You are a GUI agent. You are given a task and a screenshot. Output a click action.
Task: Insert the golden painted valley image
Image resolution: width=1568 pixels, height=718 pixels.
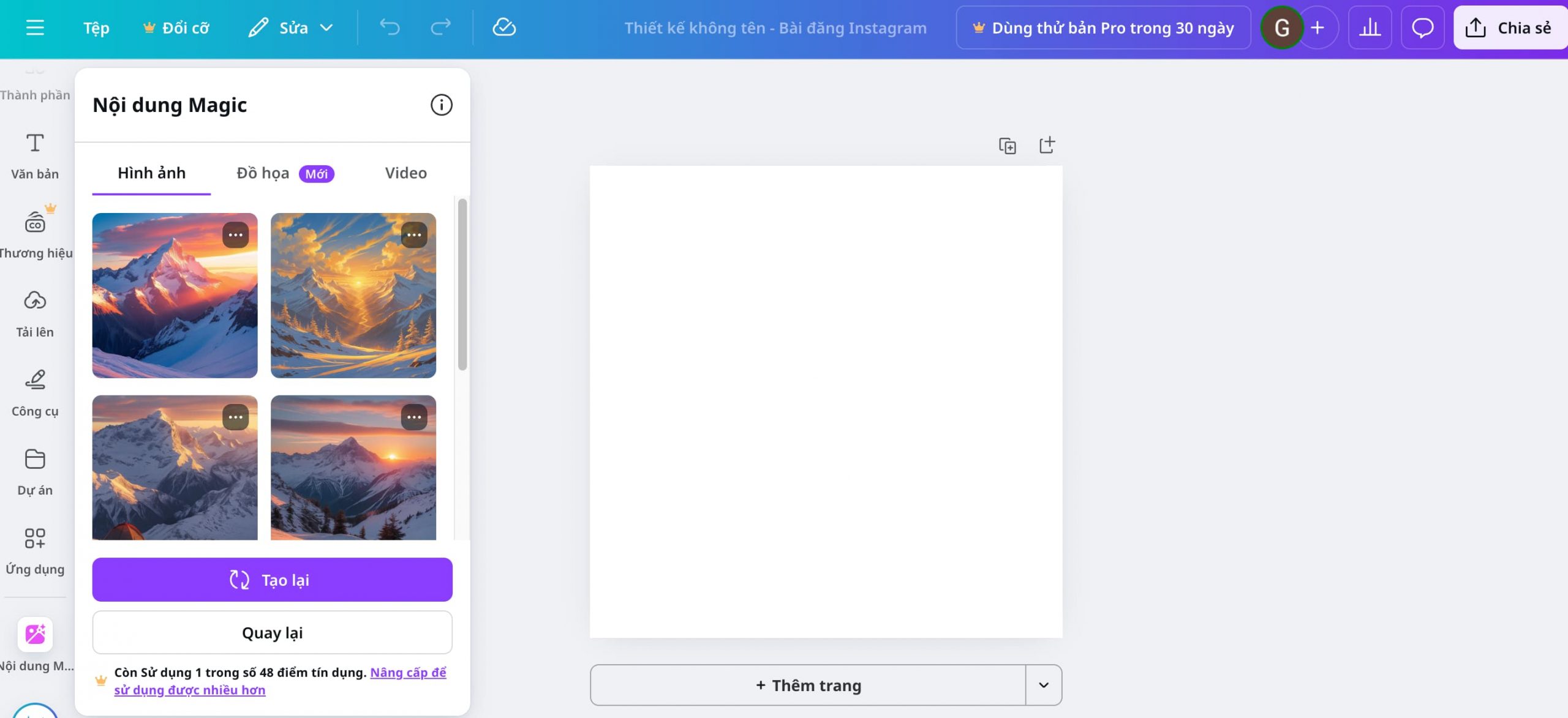pos(353,295)
